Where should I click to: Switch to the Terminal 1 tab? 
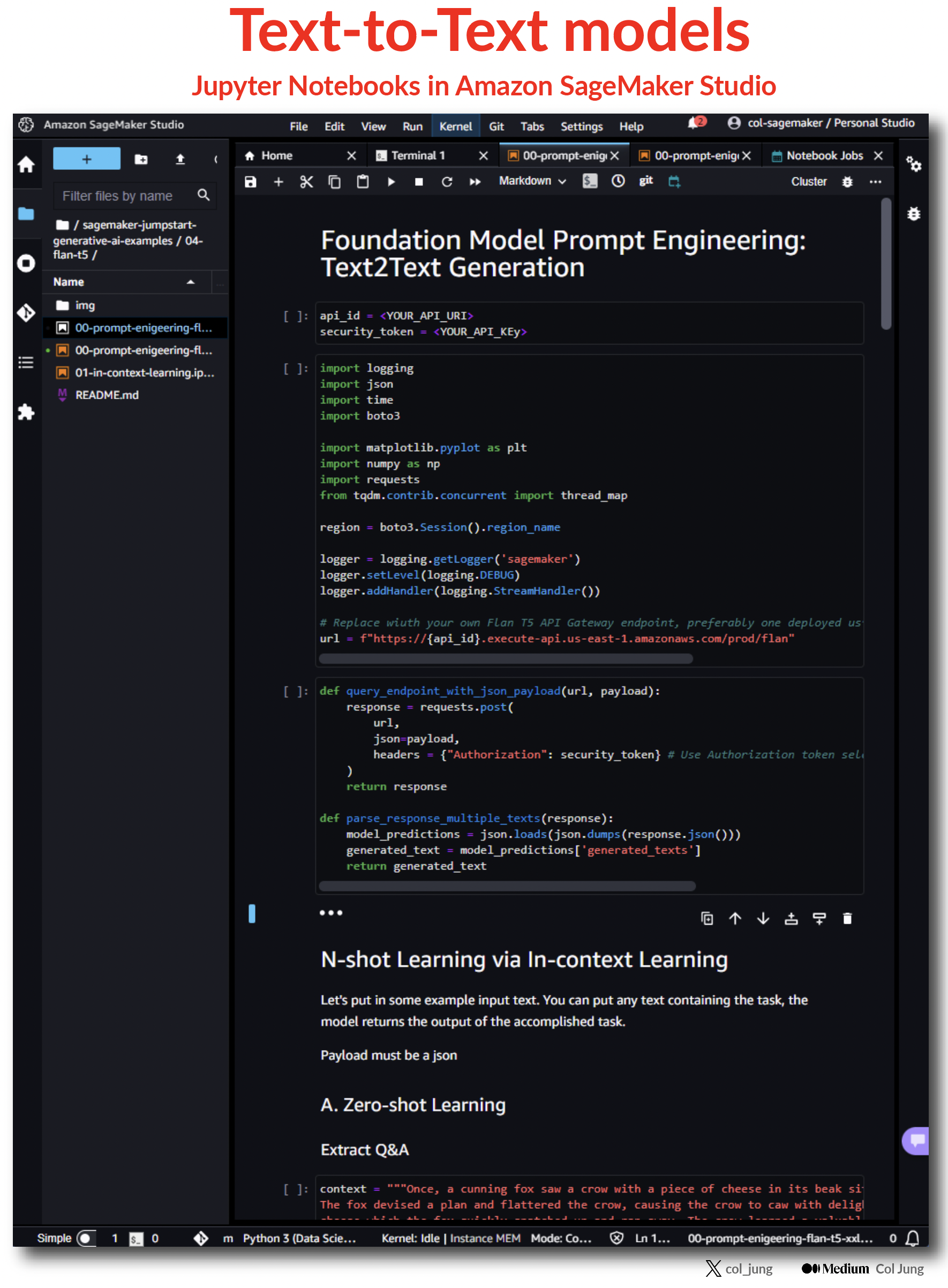coord(418,155)
